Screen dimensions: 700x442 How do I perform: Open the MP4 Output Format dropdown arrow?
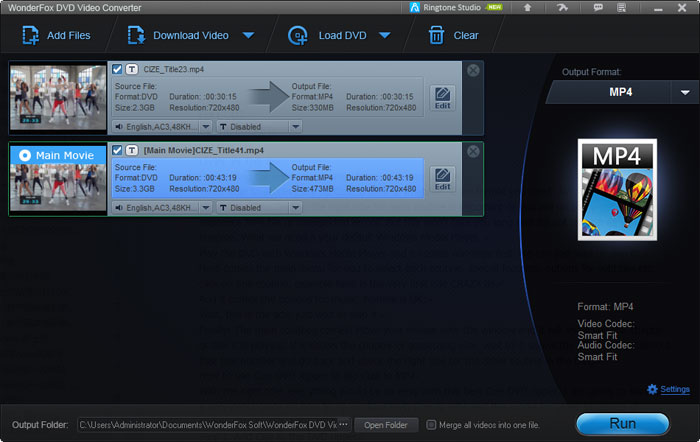[685, 92]
